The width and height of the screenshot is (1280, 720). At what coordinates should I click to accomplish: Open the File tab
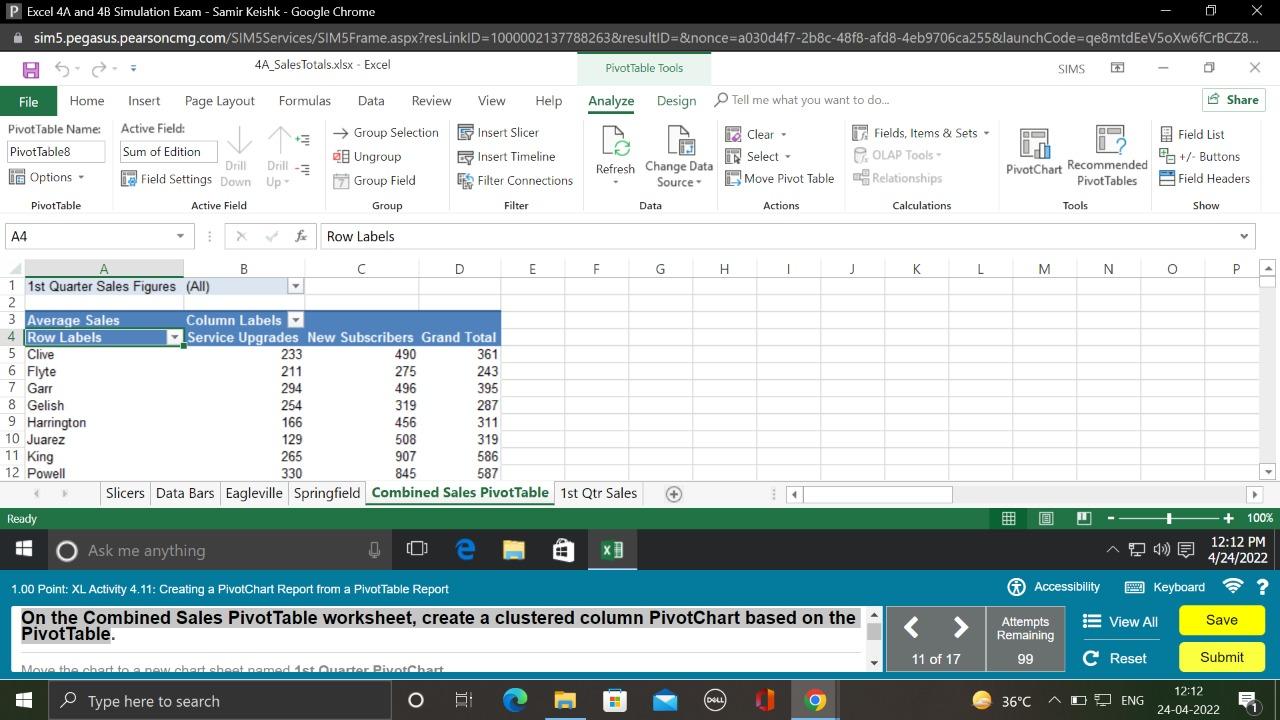coord(28,101)
